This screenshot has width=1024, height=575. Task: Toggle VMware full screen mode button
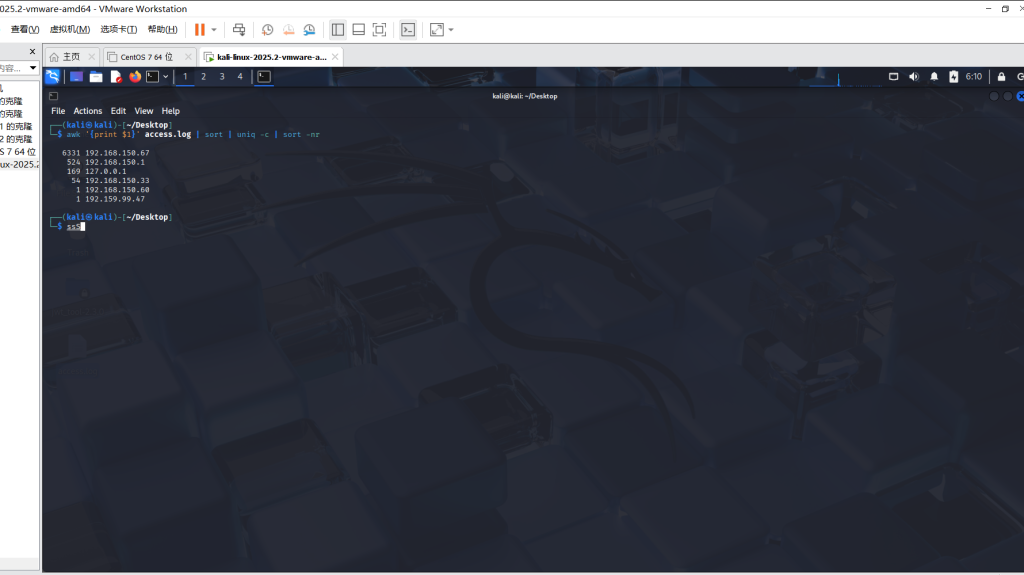(x=379, y=30)
